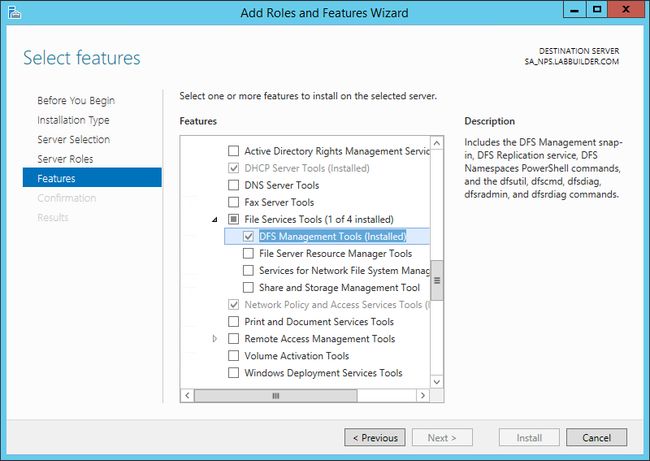
Task: Click the horizontal scrollbar right arrow
Action: (x=423, y=395)
